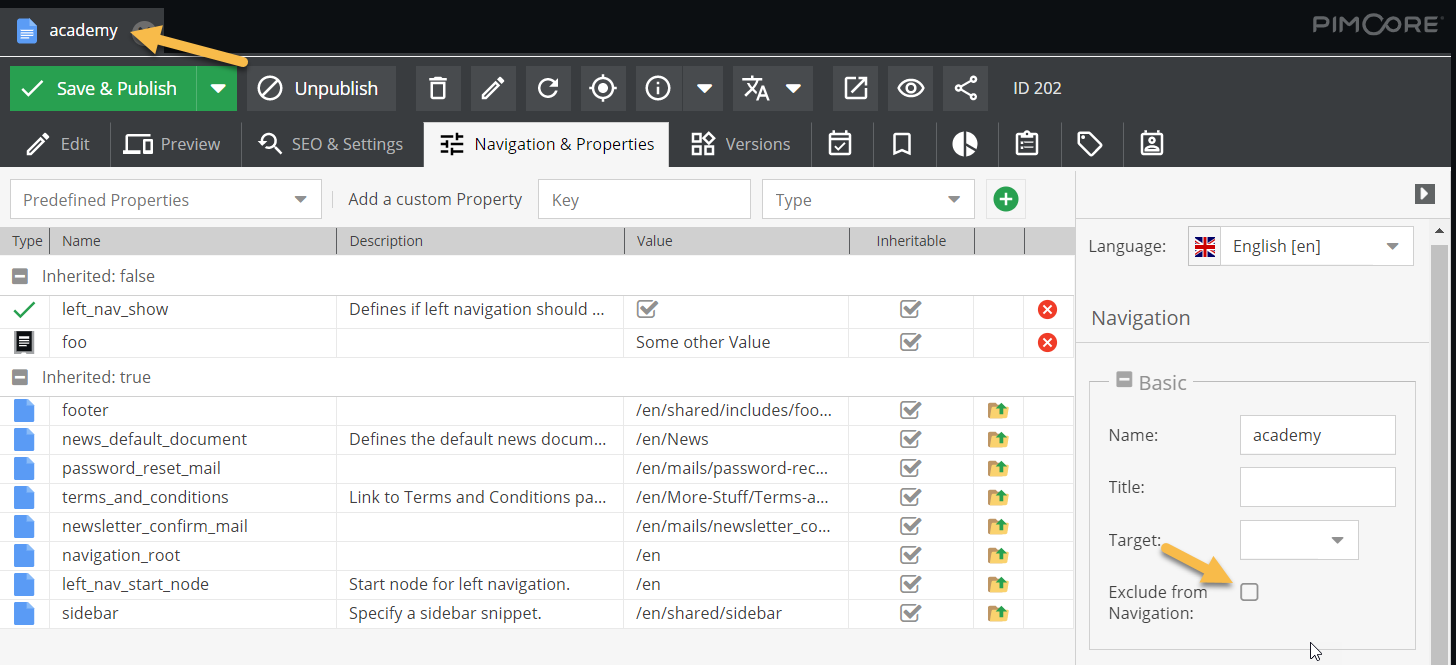The image size is (1456, 665).
Task: Locate document in tree with the crosshair icon
Action: pyautogui.click(x=603, y=88)
